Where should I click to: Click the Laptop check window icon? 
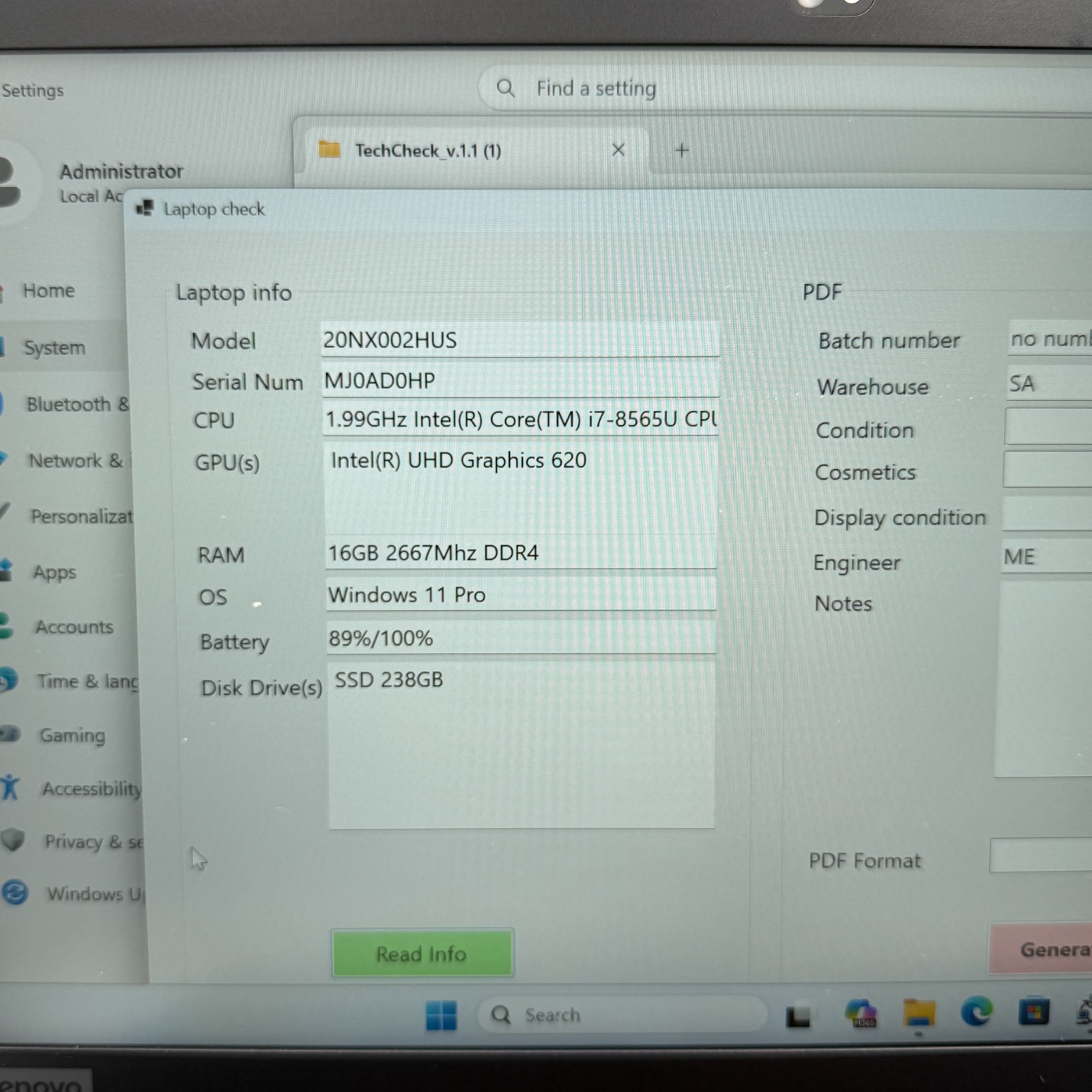point(145,208)
